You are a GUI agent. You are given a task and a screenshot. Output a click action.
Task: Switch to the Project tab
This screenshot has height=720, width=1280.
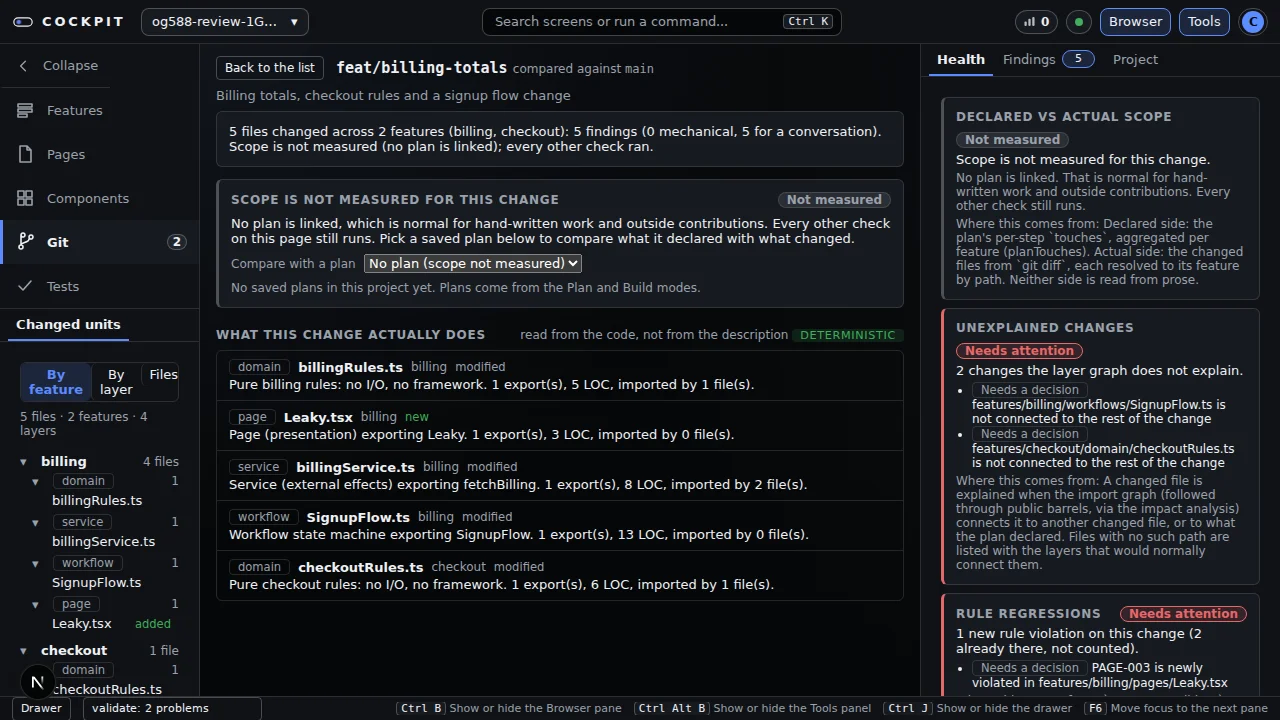coord(1135,60)
